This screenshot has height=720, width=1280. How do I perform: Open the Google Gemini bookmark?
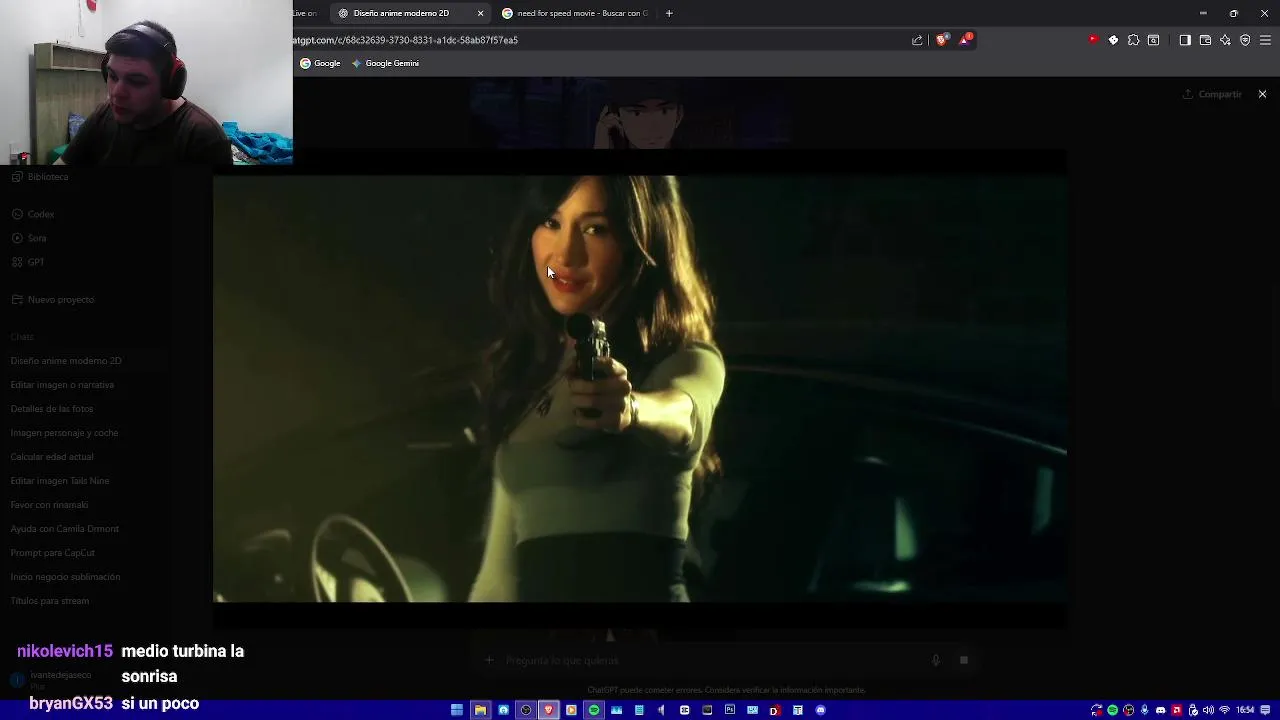385,63
